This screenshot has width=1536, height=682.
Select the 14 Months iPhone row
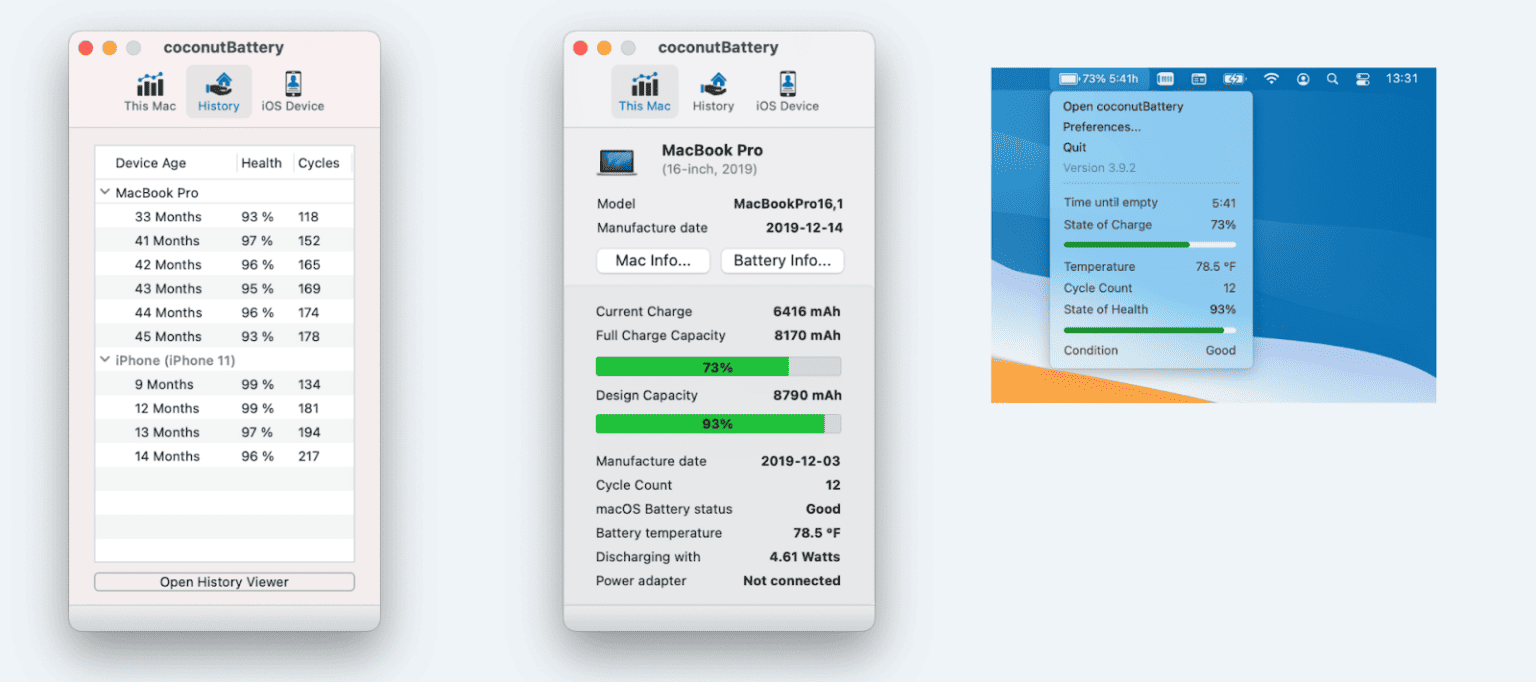pyautogui.click(x=224, y=456)
